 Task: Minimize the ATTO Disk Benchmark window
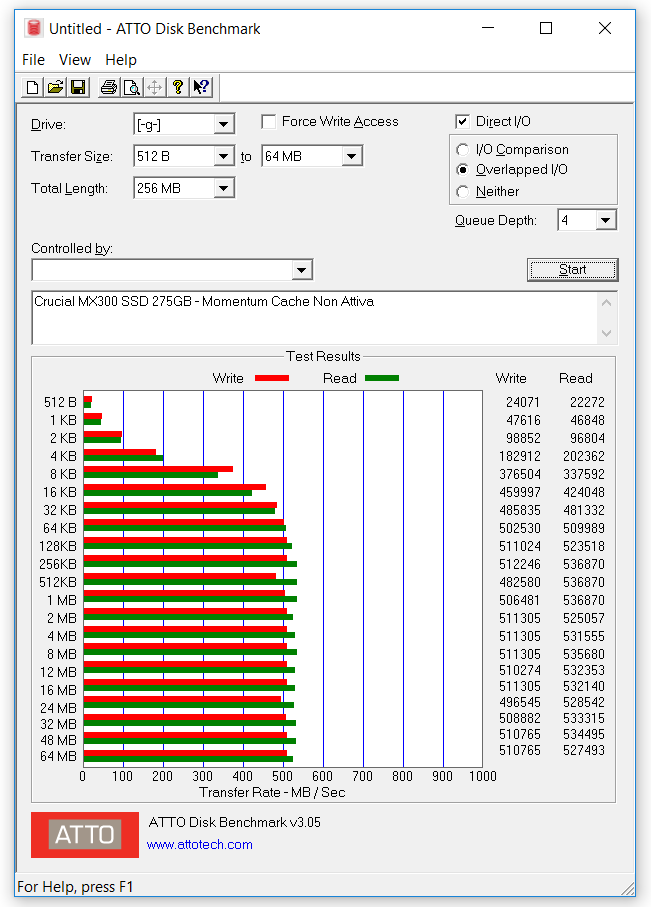tap(488, 28)
